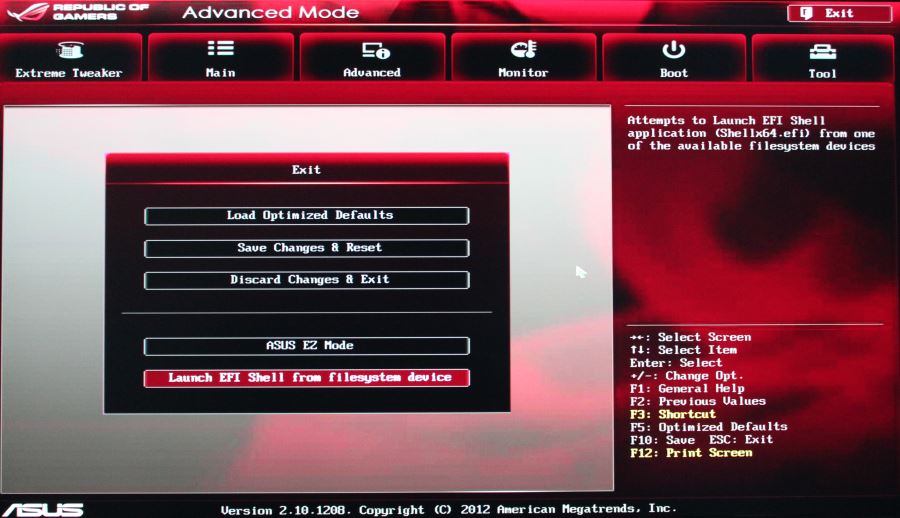Click the Boot power icon

(673, 50)
